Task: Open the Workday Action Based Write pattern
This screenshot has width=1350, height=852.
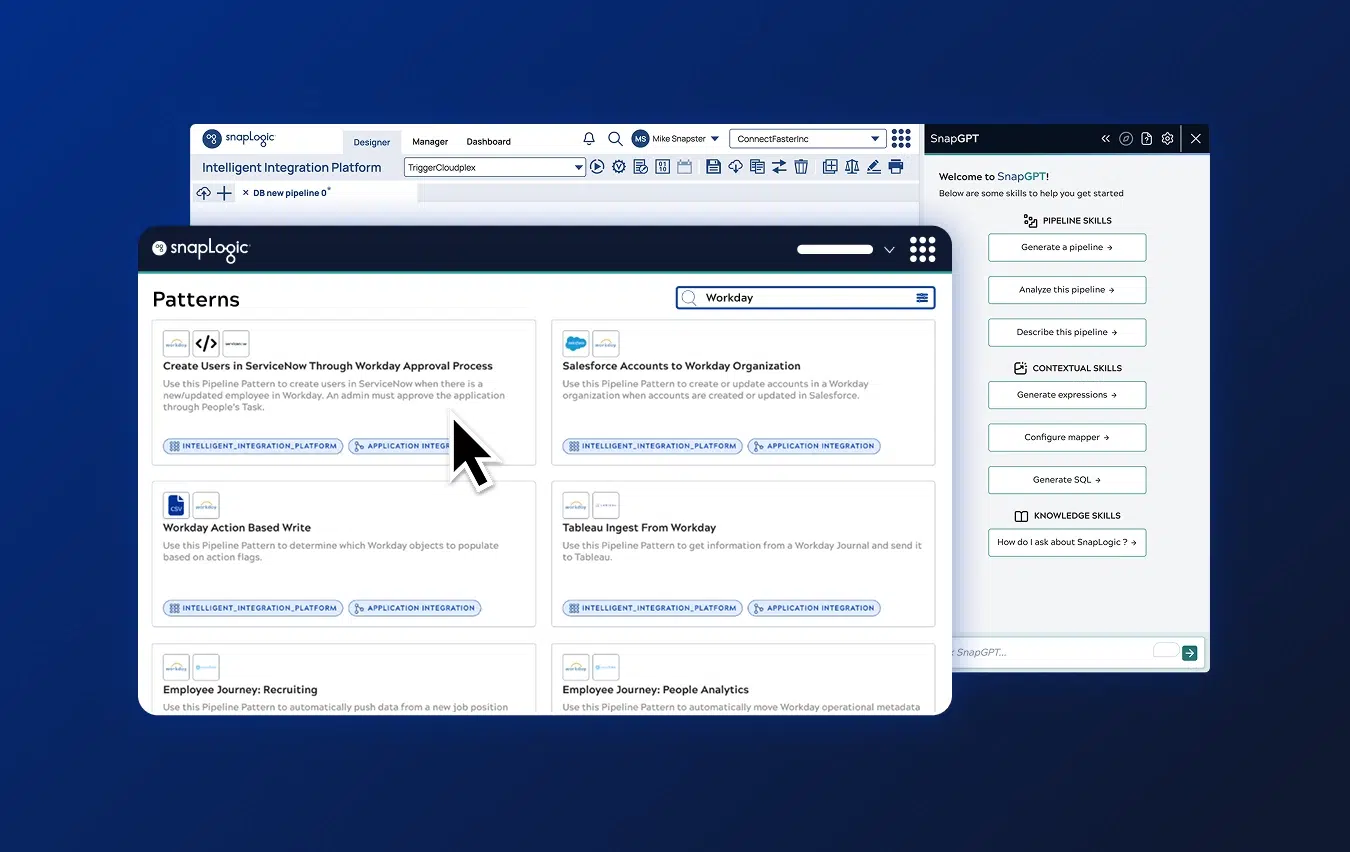Action: (237, 528)
